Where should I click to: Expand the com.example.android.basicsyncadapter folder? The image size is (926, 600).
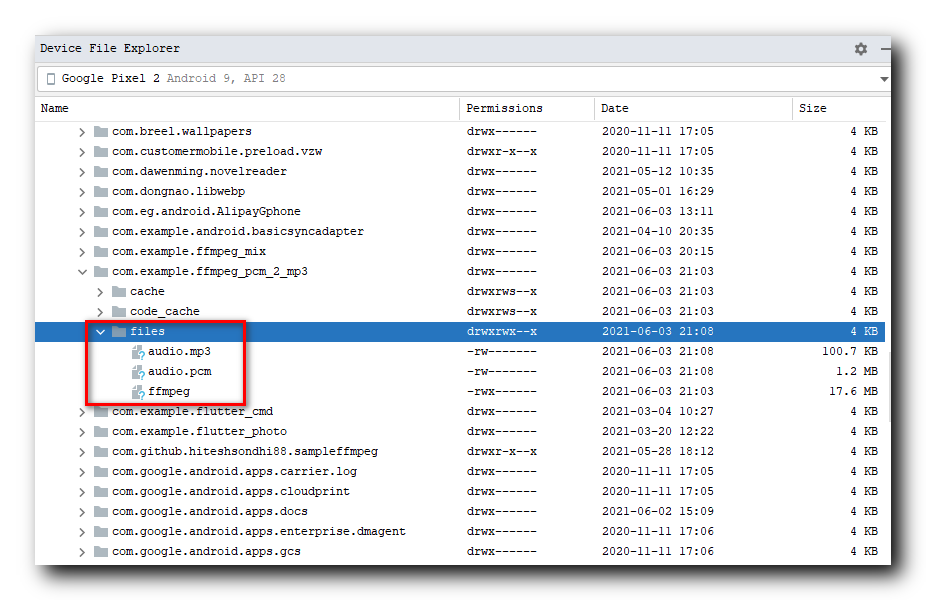(82, 232)
